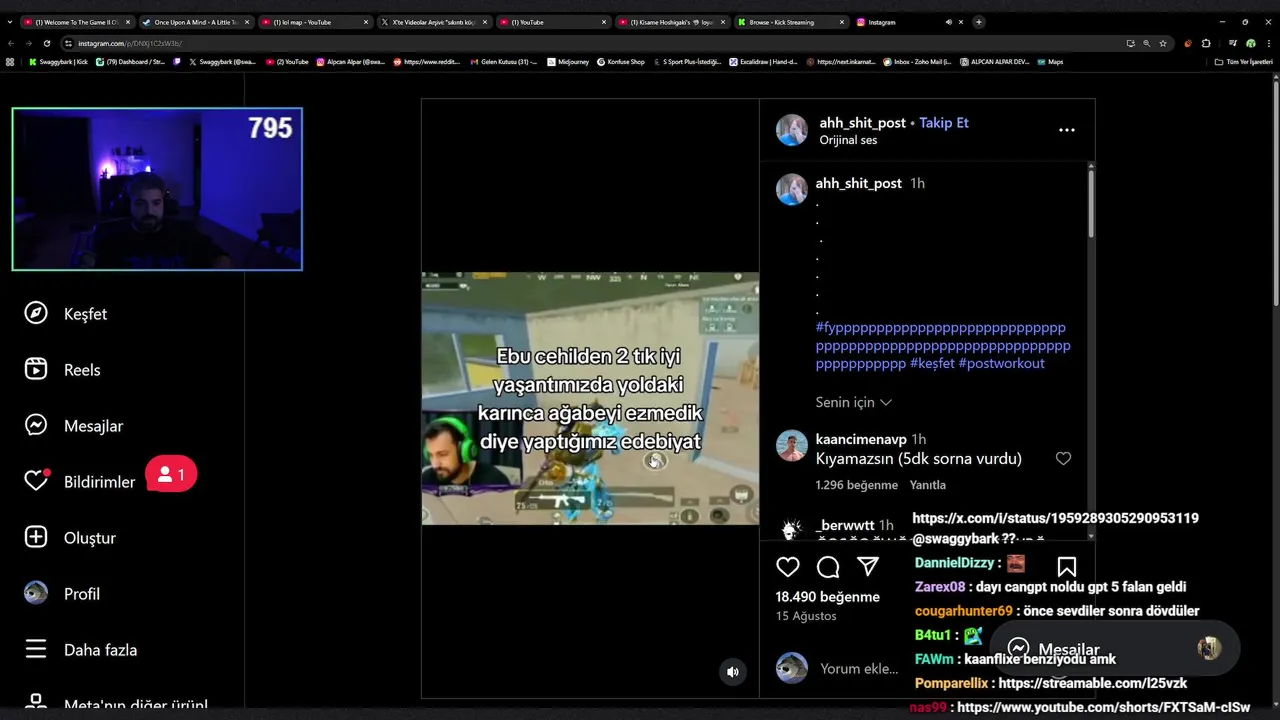Open 'Orijinal ses' audio link
1280x720 pixels.
click(x=848, y=140)
